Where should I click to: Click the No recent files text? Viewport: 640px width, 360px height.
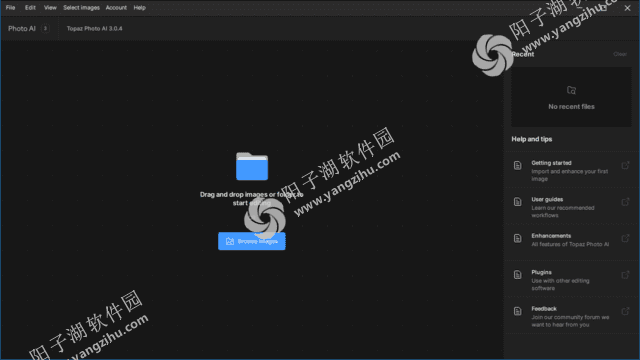[x=571, y=107]
